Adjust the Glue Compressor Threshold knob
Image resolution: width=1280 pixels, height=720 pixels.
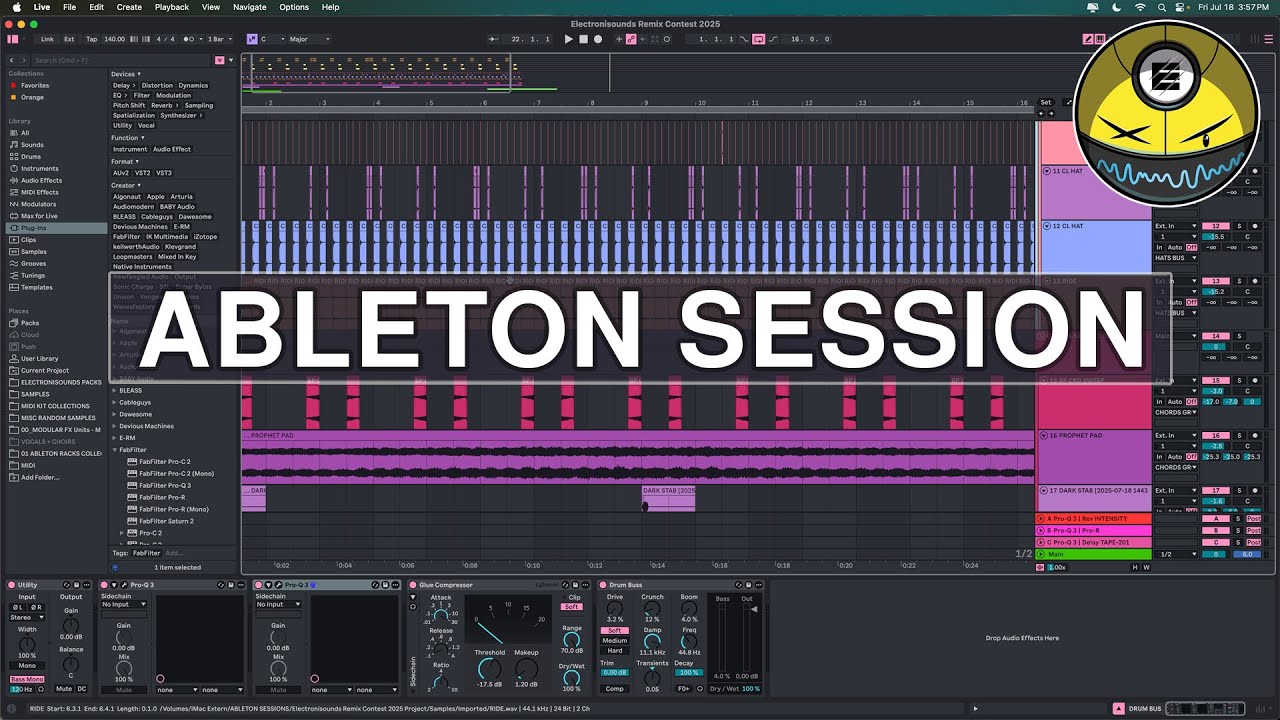[489, 669]
